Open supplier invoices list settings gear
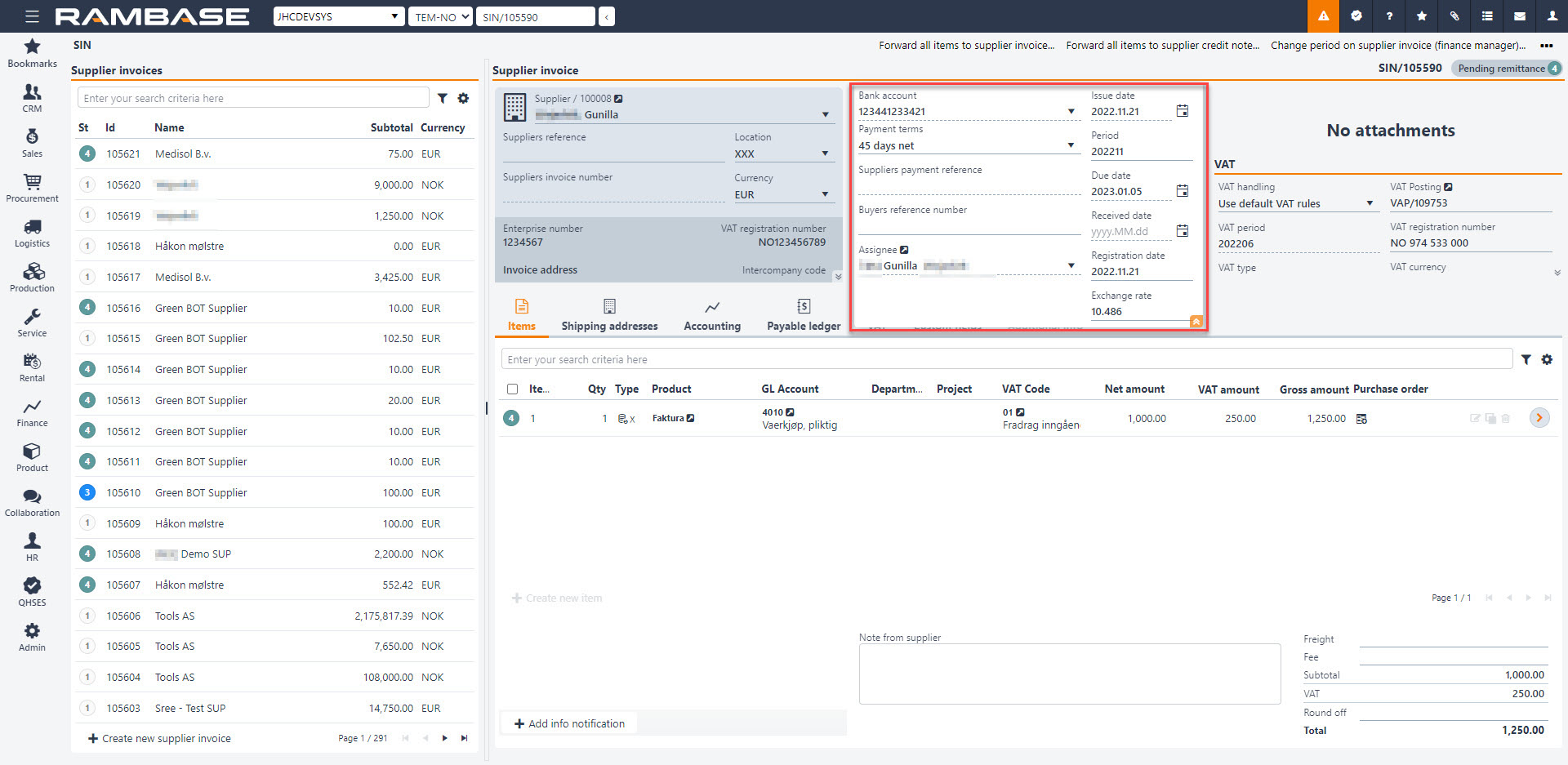The image size is (1568, 765). coord(463,98)
